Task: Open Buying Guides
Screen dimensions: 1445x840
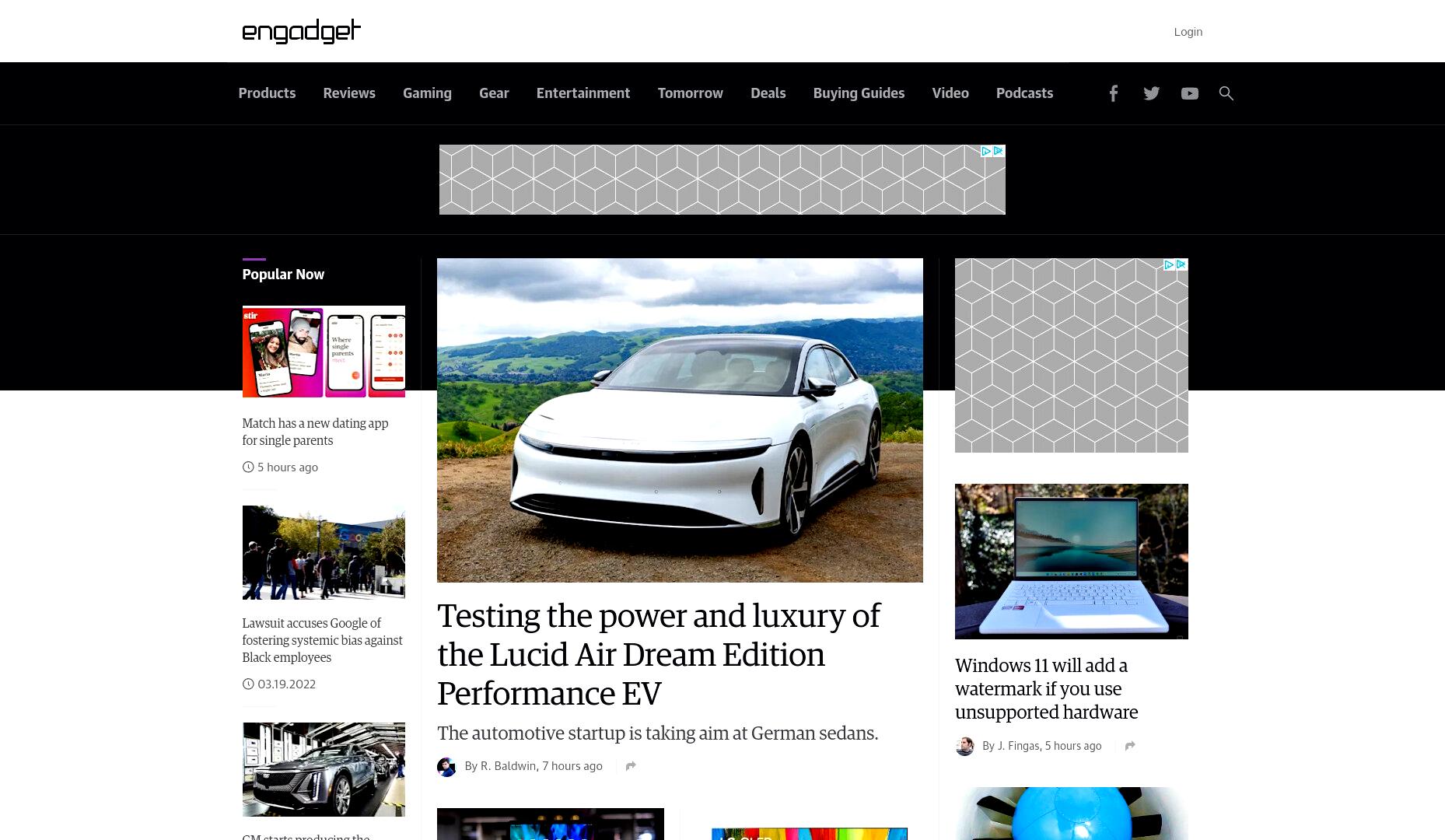Action: (859, 93)
